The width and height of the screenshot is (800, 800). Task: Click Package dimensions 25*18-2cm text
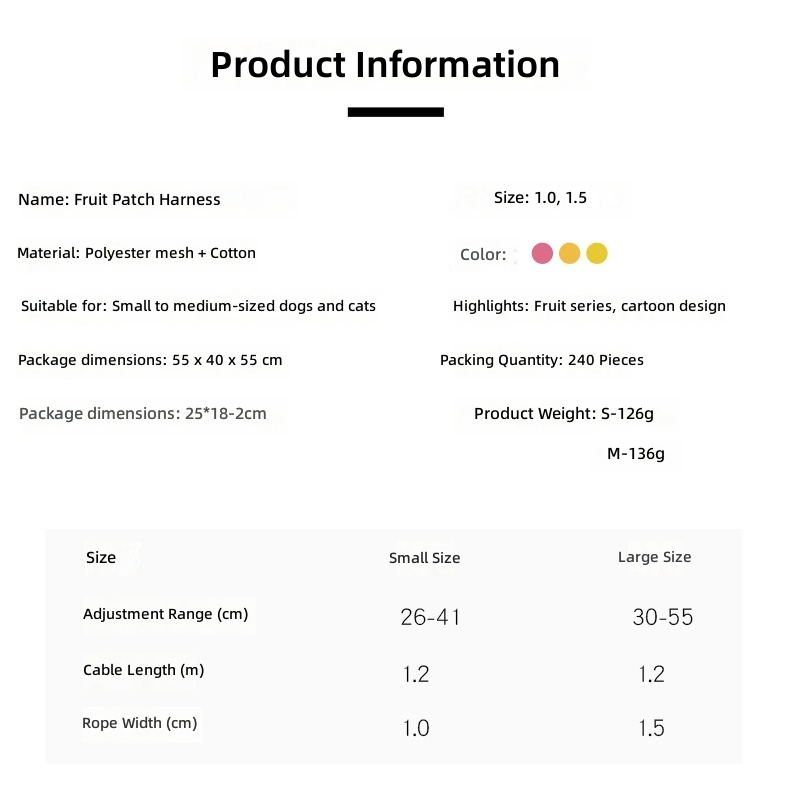pyautogui.click(x=143, y=414)
